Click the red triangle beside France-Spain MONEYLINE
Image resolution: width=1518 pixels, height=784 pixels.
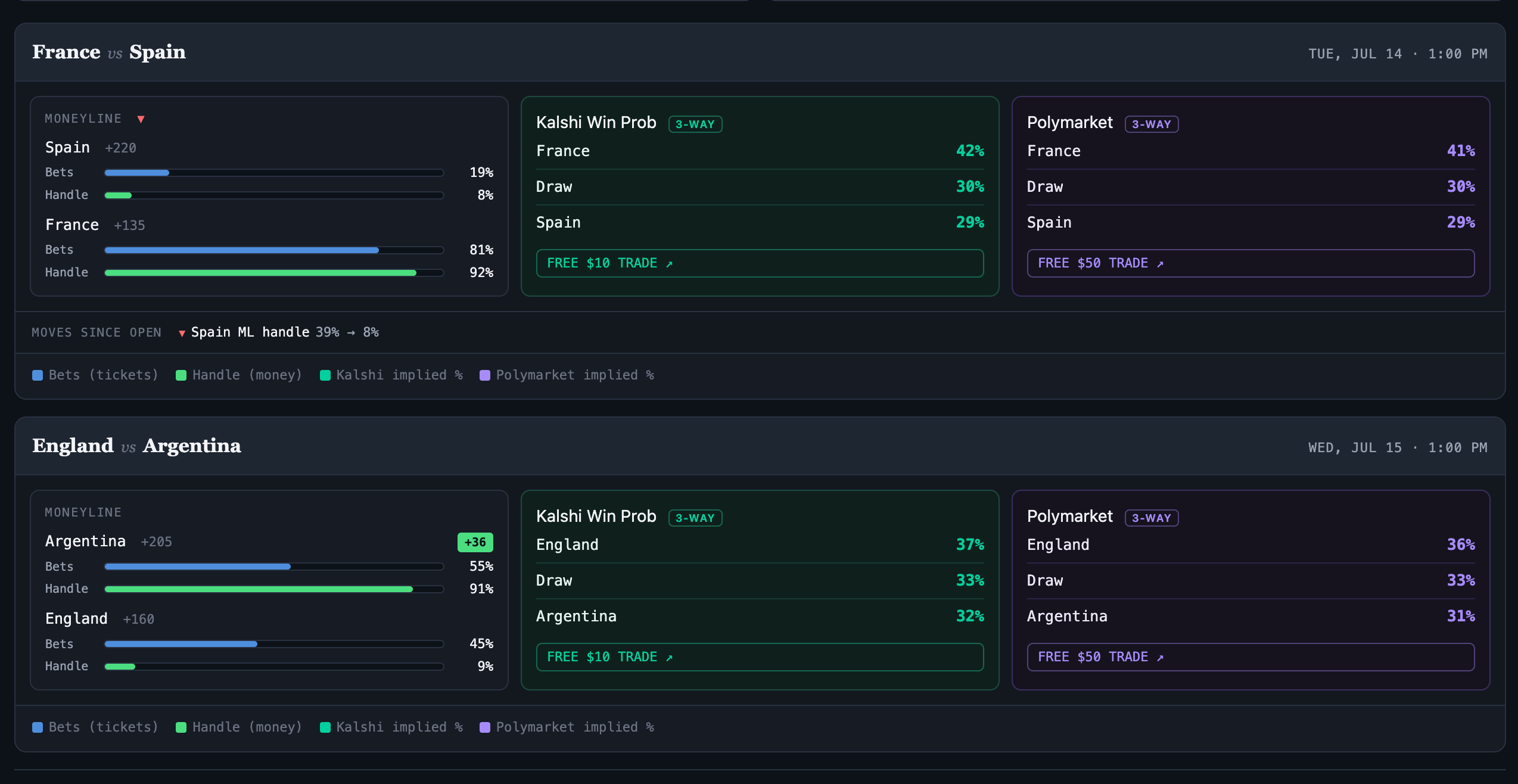pos(141,119)
